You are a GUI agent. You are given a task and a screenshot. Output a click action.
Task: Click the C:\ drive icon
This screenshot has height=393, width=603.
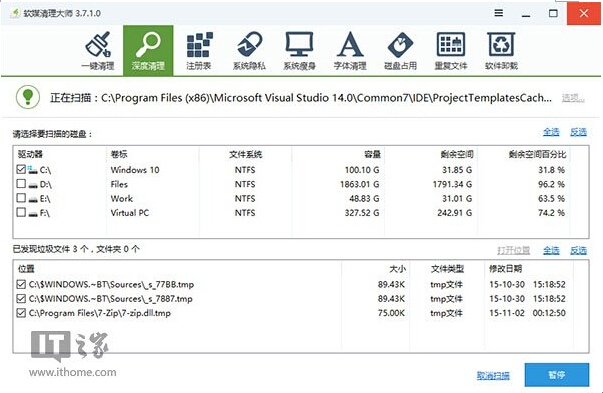[33, 170]
